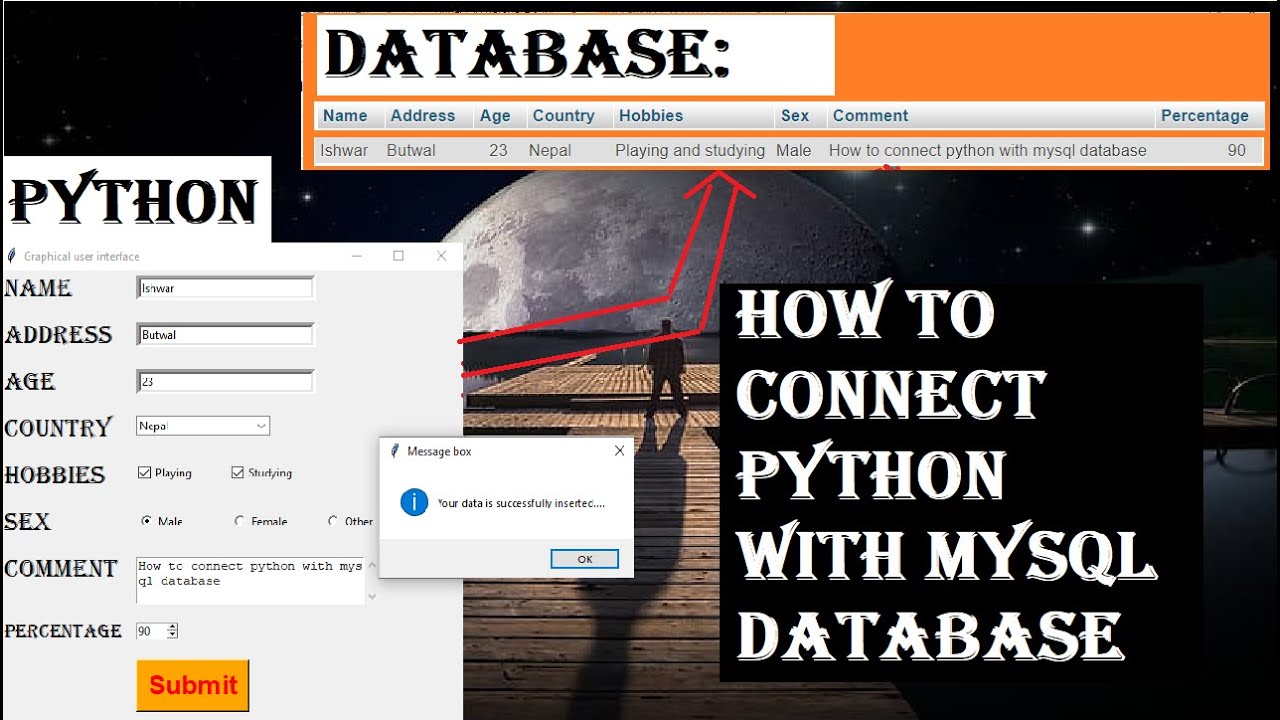Click the orange Submit button
Image resolution: width=1280 pixels, height=720 pixels.
click(193, 685)
